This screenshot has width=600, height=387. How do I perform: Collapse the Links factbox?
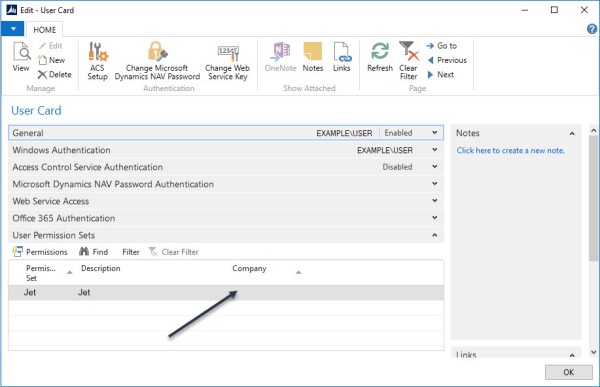(572, 355)
